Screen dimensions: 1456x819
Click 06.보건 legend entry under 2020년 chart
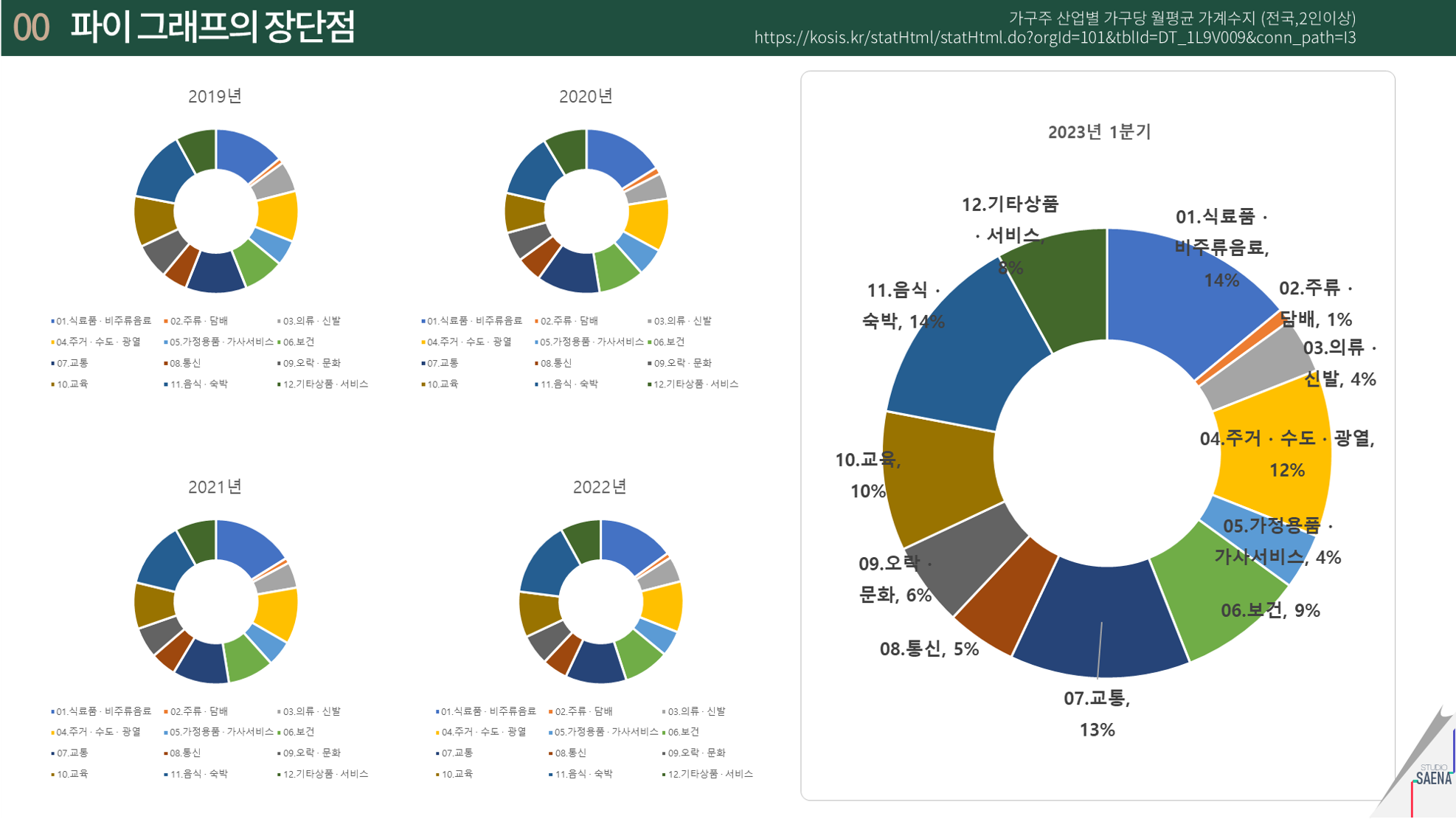(668, 342)
